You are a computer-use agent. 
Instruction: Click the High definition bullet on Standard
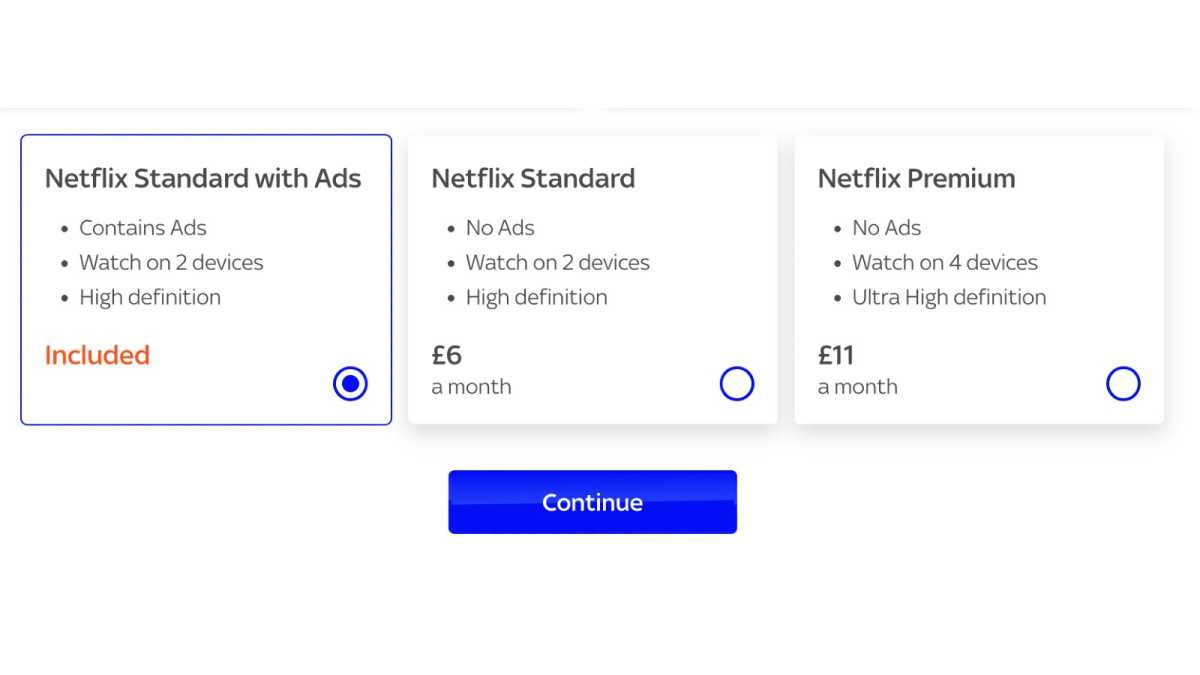coord(536,297)
